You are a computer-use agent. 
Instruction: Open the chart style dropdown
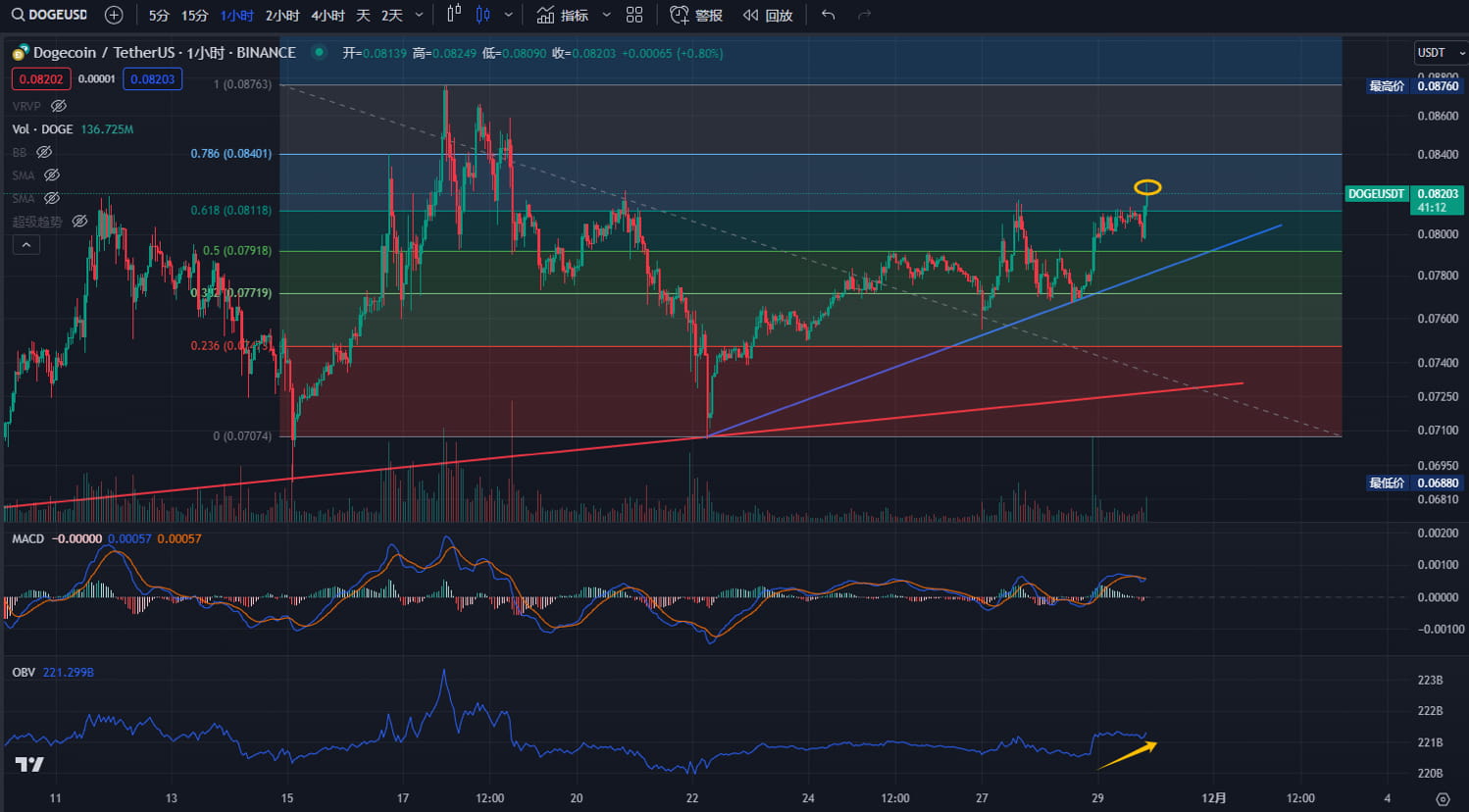pos(508,15)
